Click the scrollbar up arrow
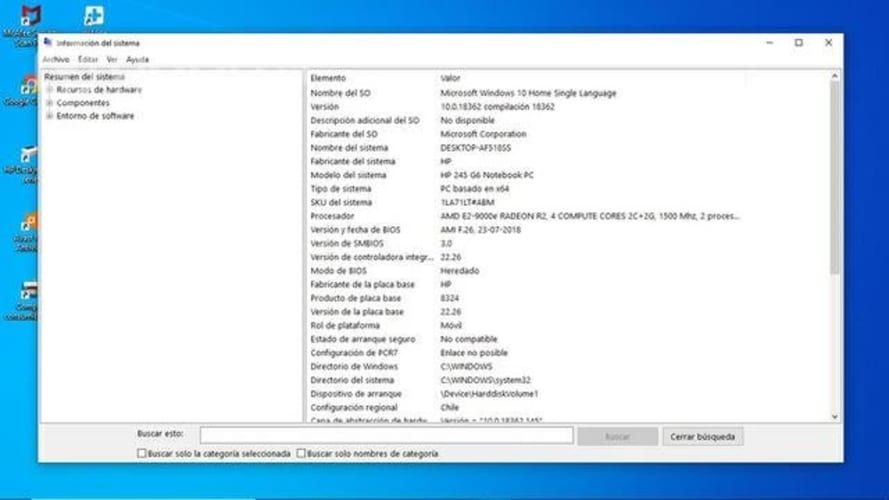The image size is (889, 500). 835,76
